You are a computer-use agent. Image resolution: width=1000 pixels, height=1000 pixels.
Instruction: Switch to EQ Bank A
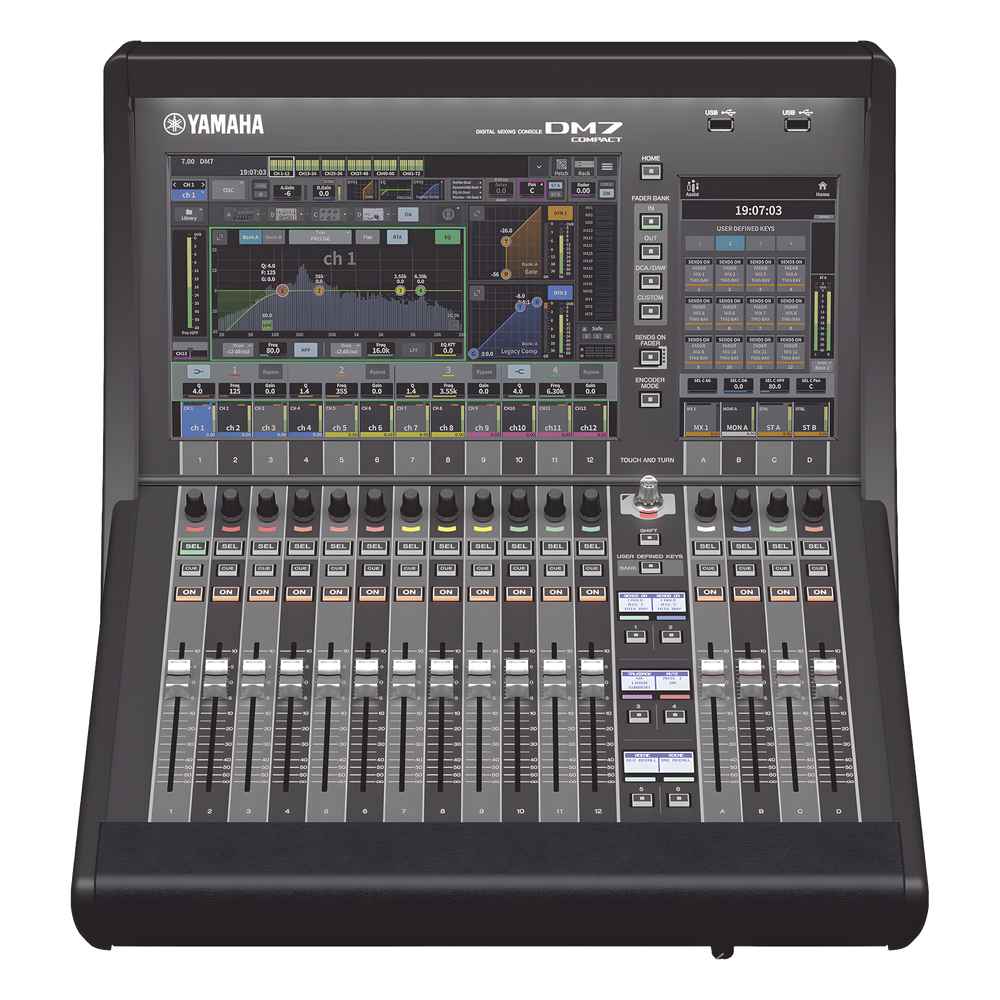pos(250,237)
